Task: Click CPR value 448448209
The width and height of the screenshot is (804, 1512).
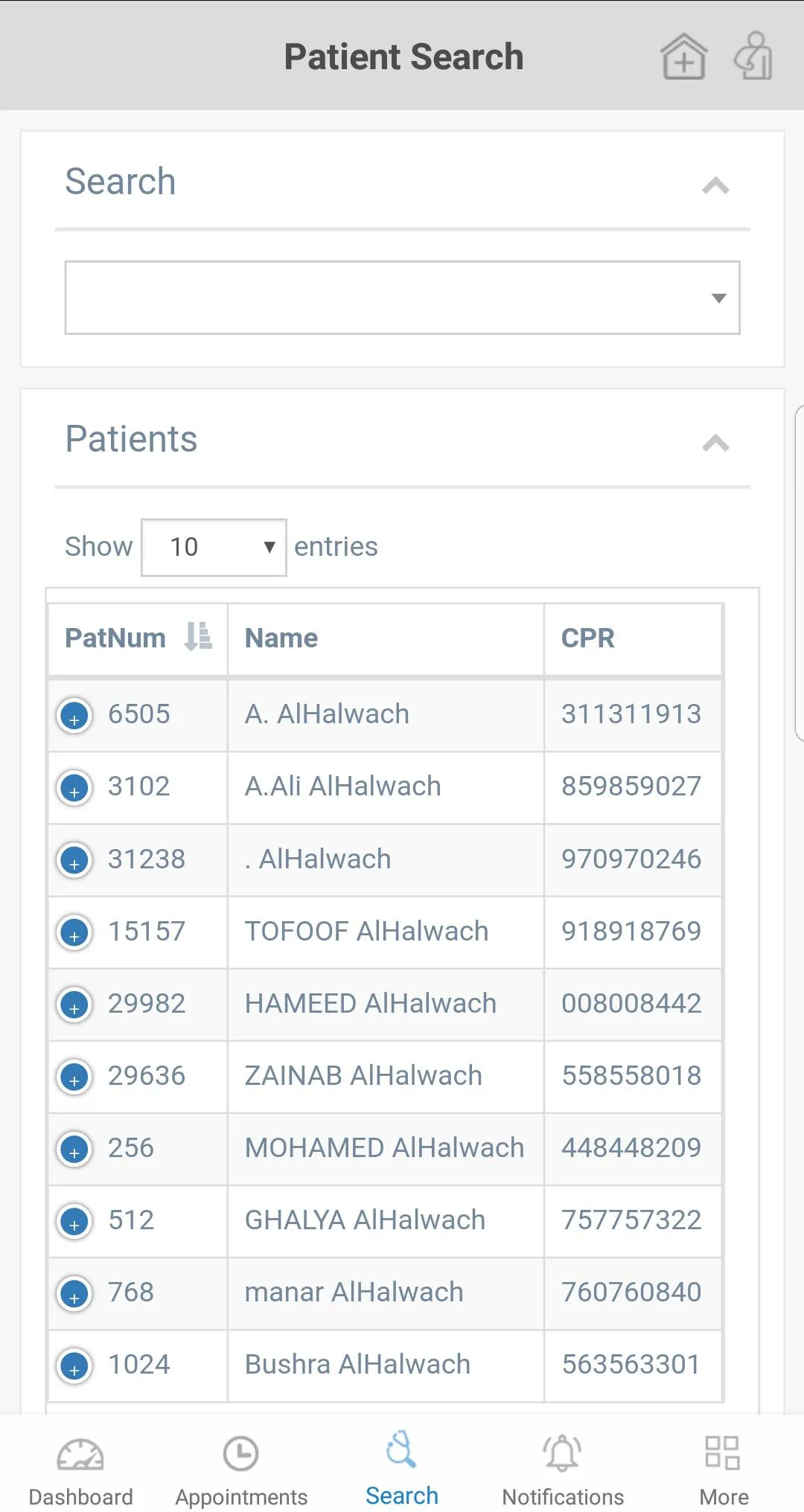Action: coord(631,1148)
